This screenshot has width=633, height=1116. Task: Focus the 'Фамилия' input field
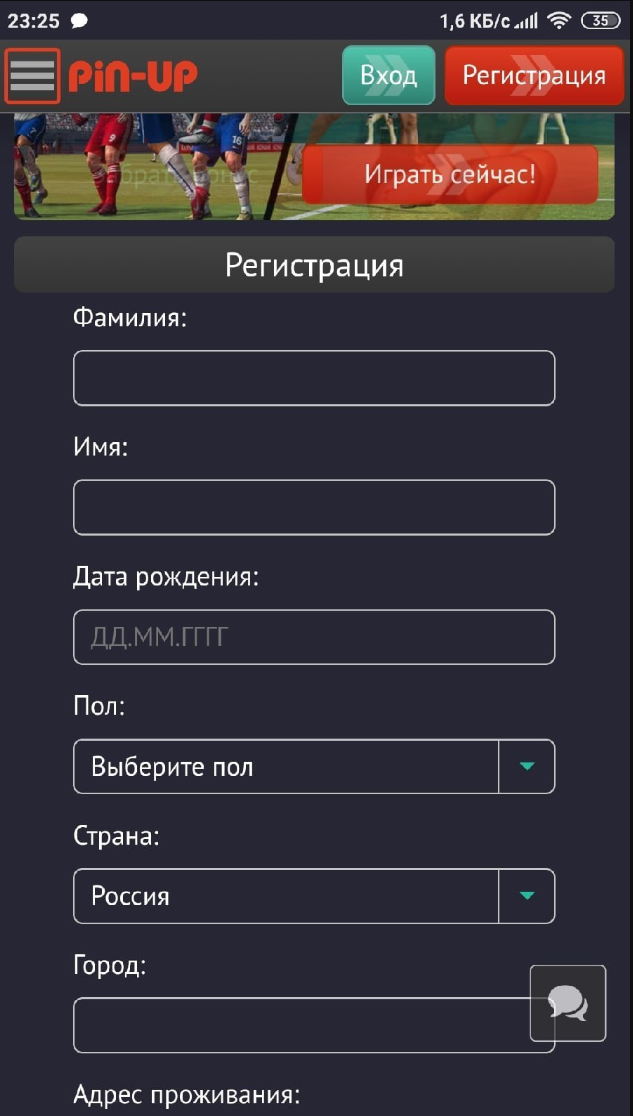pos(314,378)
